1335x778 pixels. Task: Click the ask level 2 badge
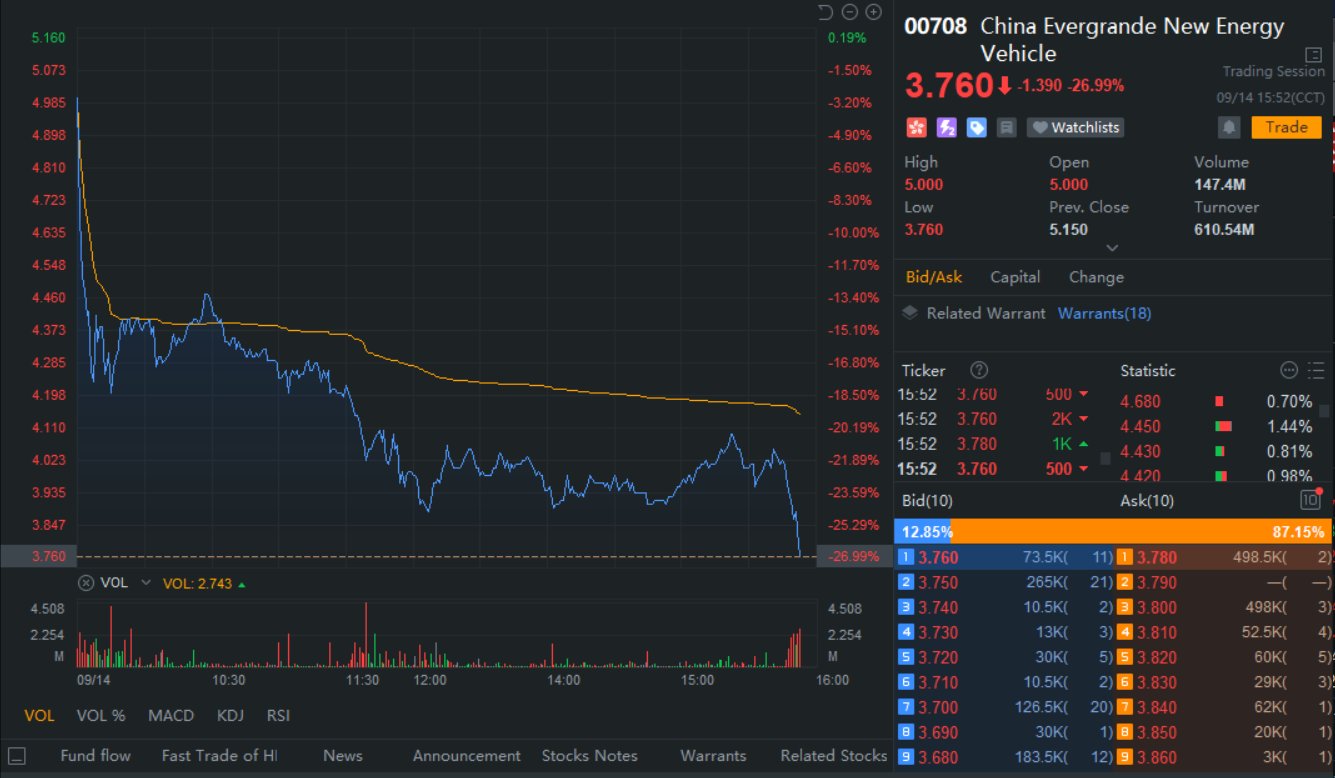pos(1124,583)
